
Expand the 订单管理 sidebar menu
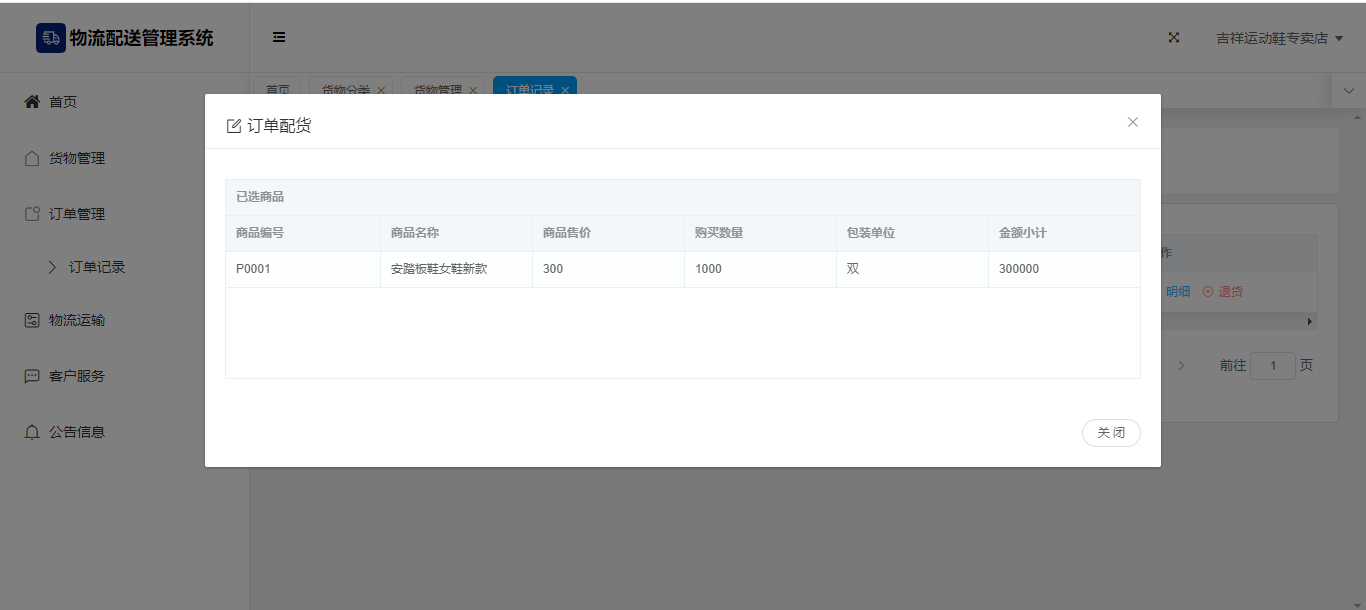tap(76, 214)
